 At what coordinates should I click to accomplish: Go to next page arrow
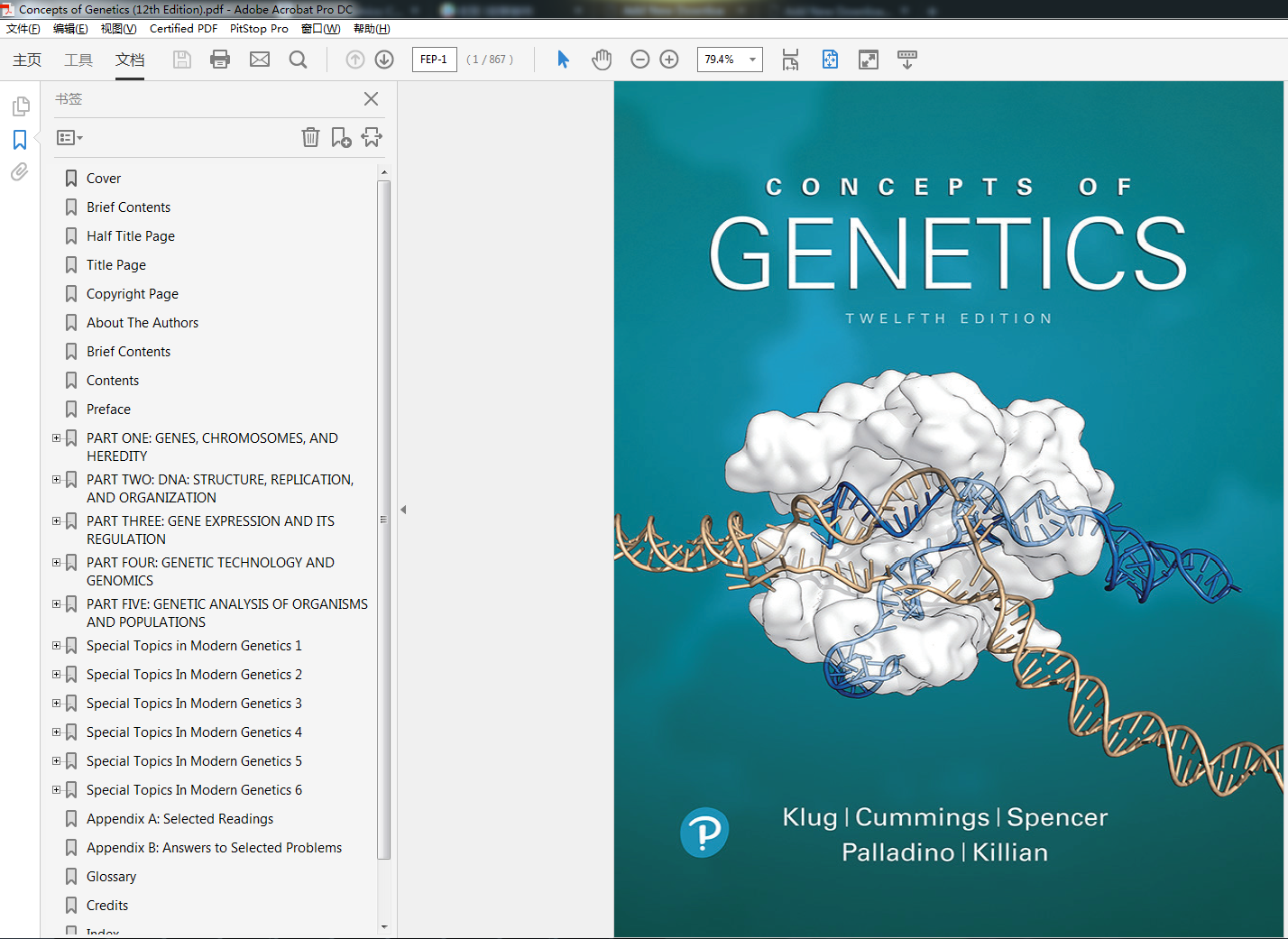coord(384,60)
